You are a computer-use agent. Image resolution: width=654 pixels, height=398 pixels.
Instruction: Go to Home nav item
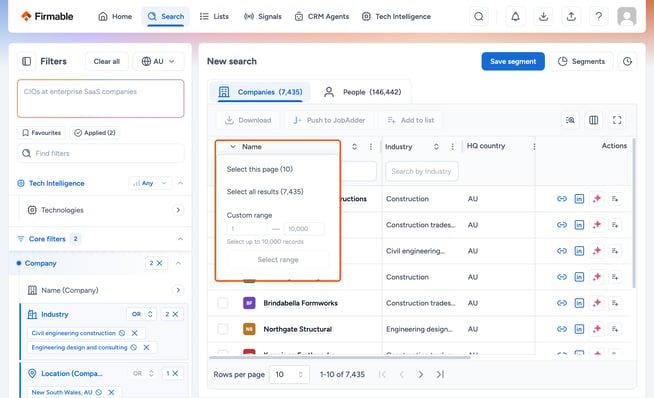click(115, 17)
